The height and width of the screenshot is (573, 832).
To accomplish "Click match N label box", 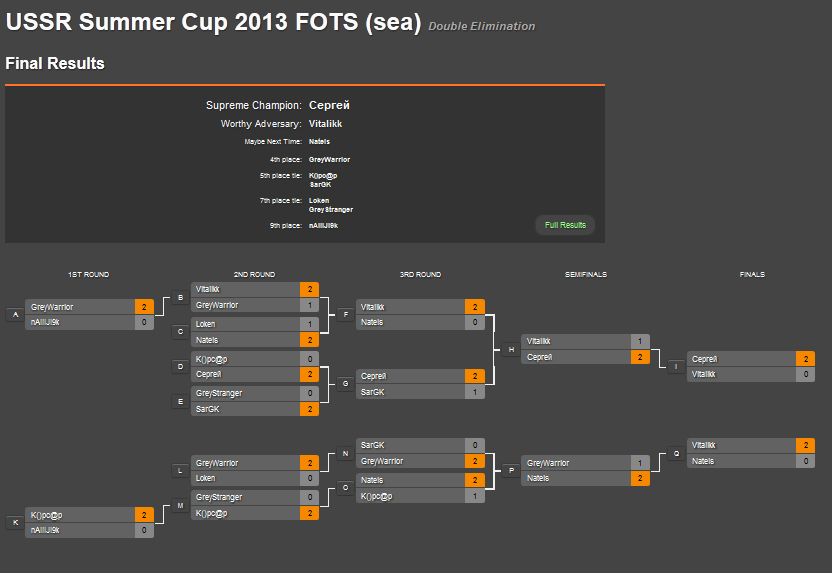I will [x=345, y=454].
